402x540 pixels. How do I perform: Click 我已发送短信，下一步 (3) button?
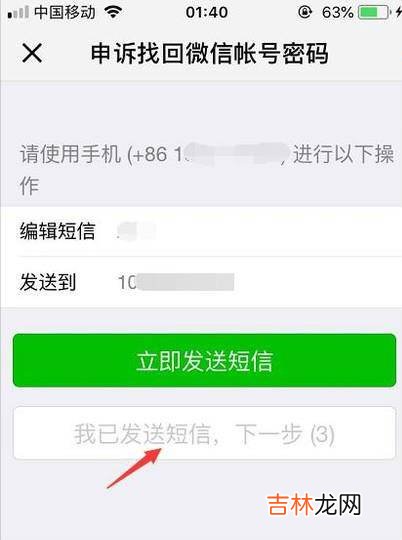pos(204,433)
